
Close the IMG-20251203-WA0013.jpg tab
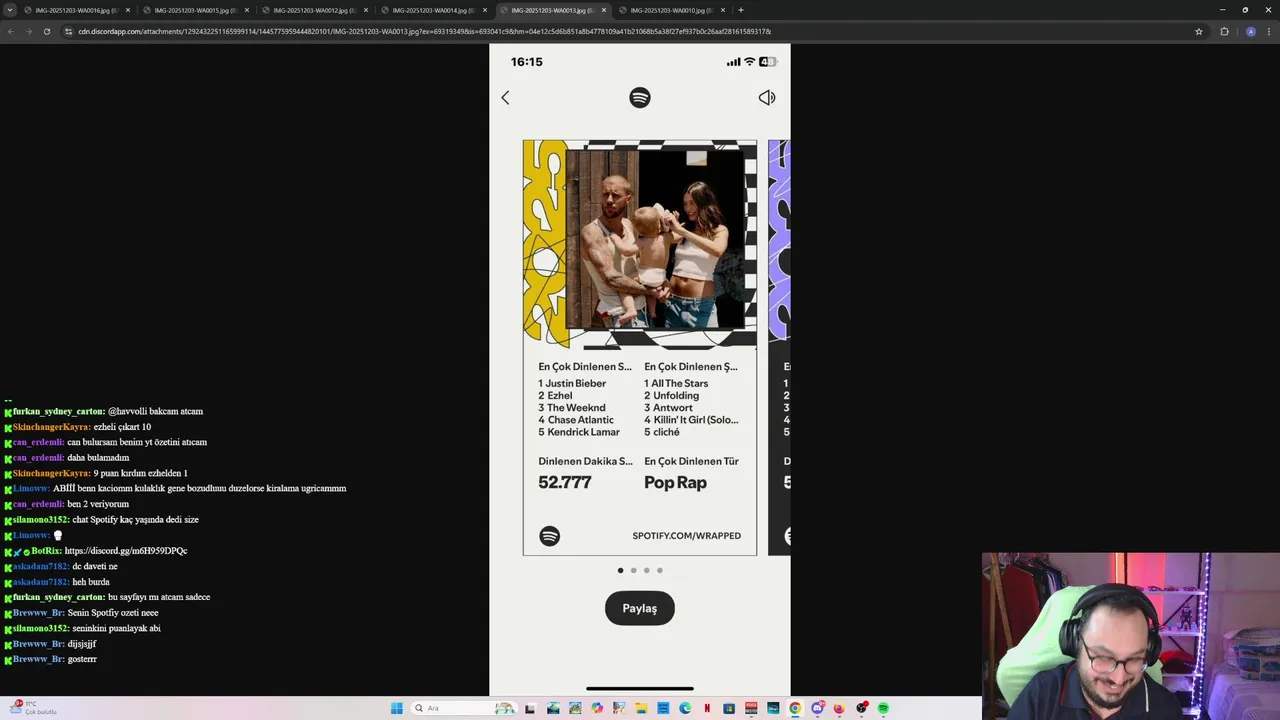point(604,10)
